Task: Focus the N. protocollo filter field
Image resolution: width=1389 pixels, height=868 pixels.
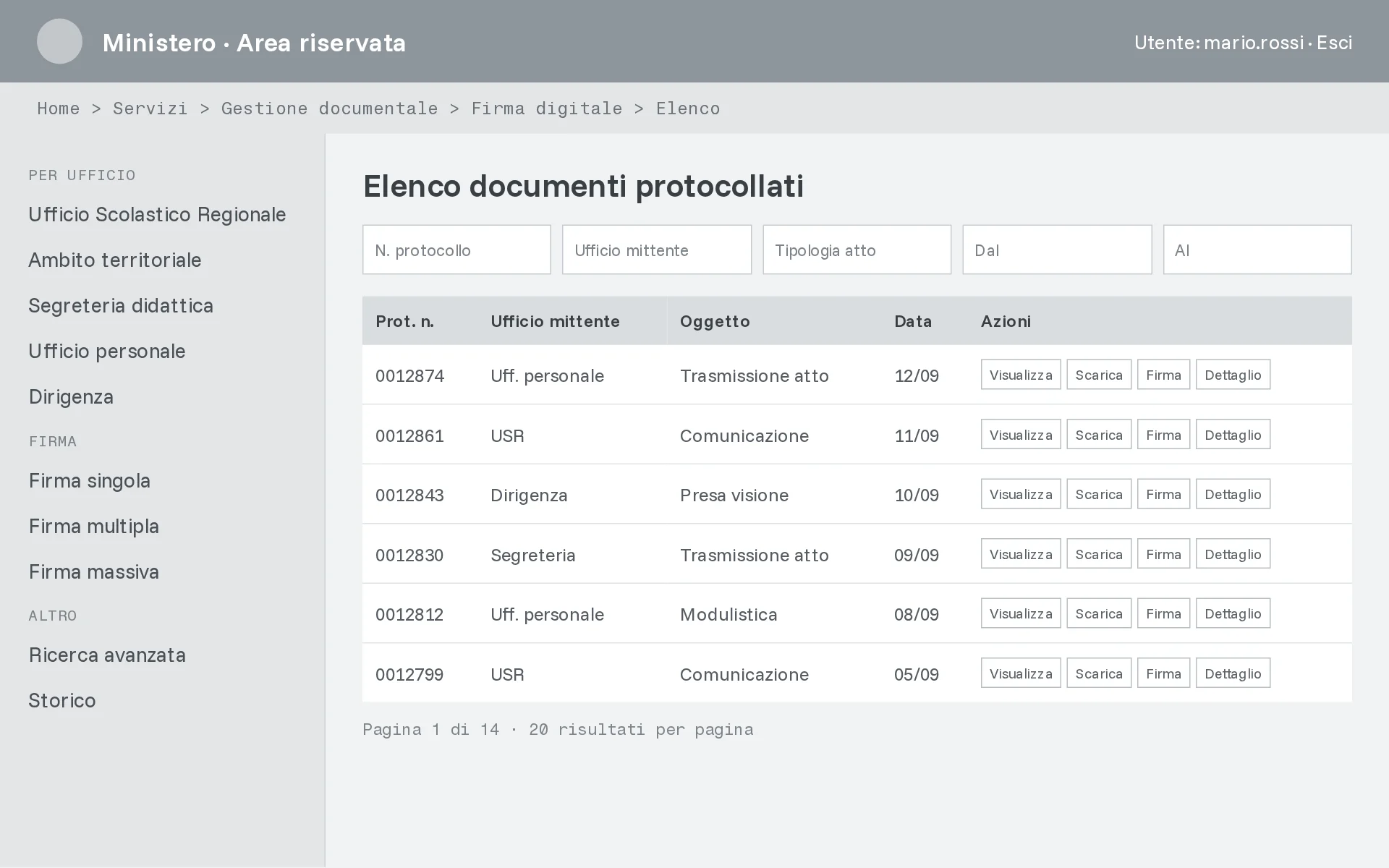Action: pos(456,250)
